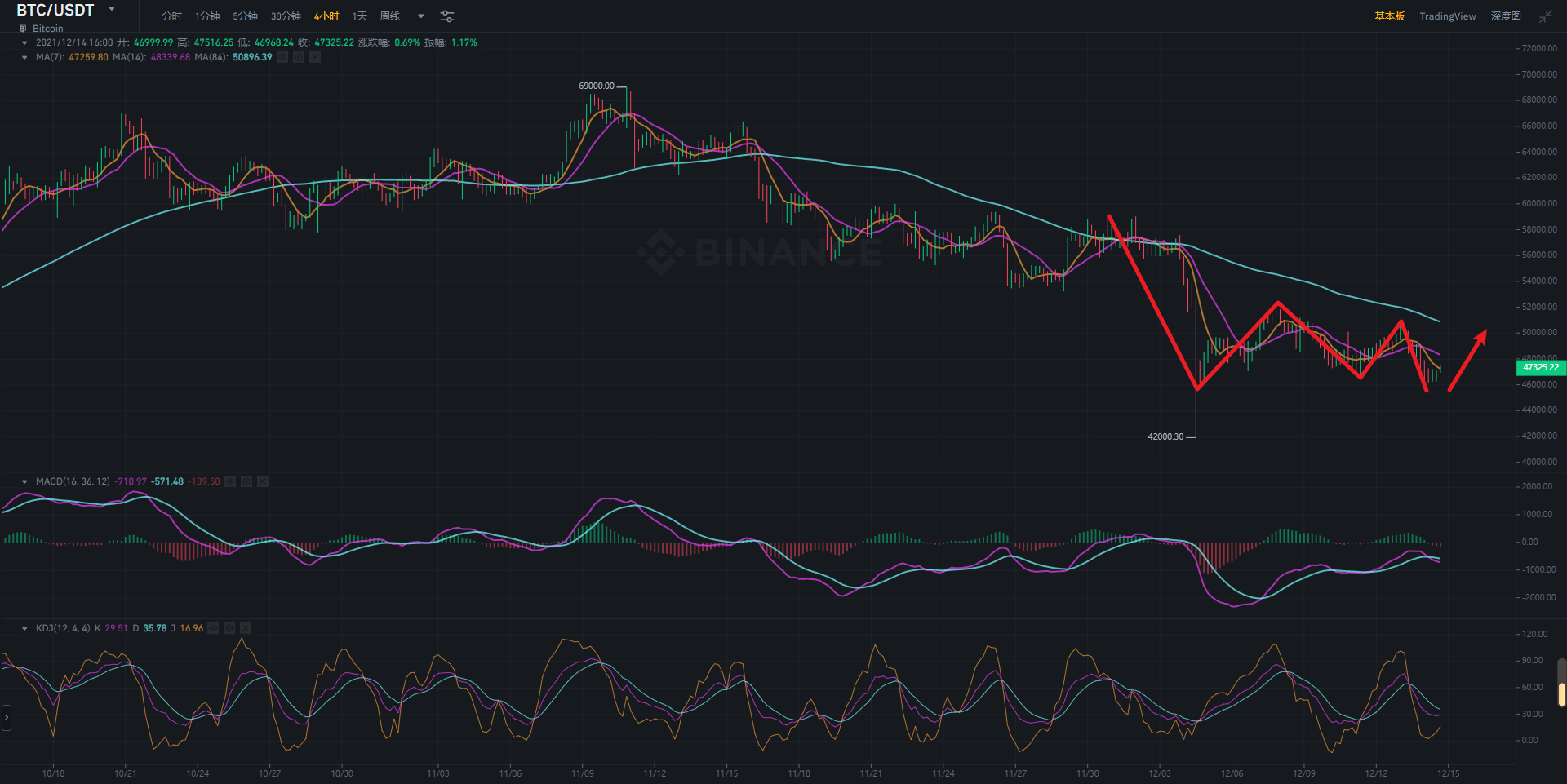The height and width of the screenshot is (784, 1567).
Task: Toggle MA lines visibility eye icon
Action: [x=282, y=57]
